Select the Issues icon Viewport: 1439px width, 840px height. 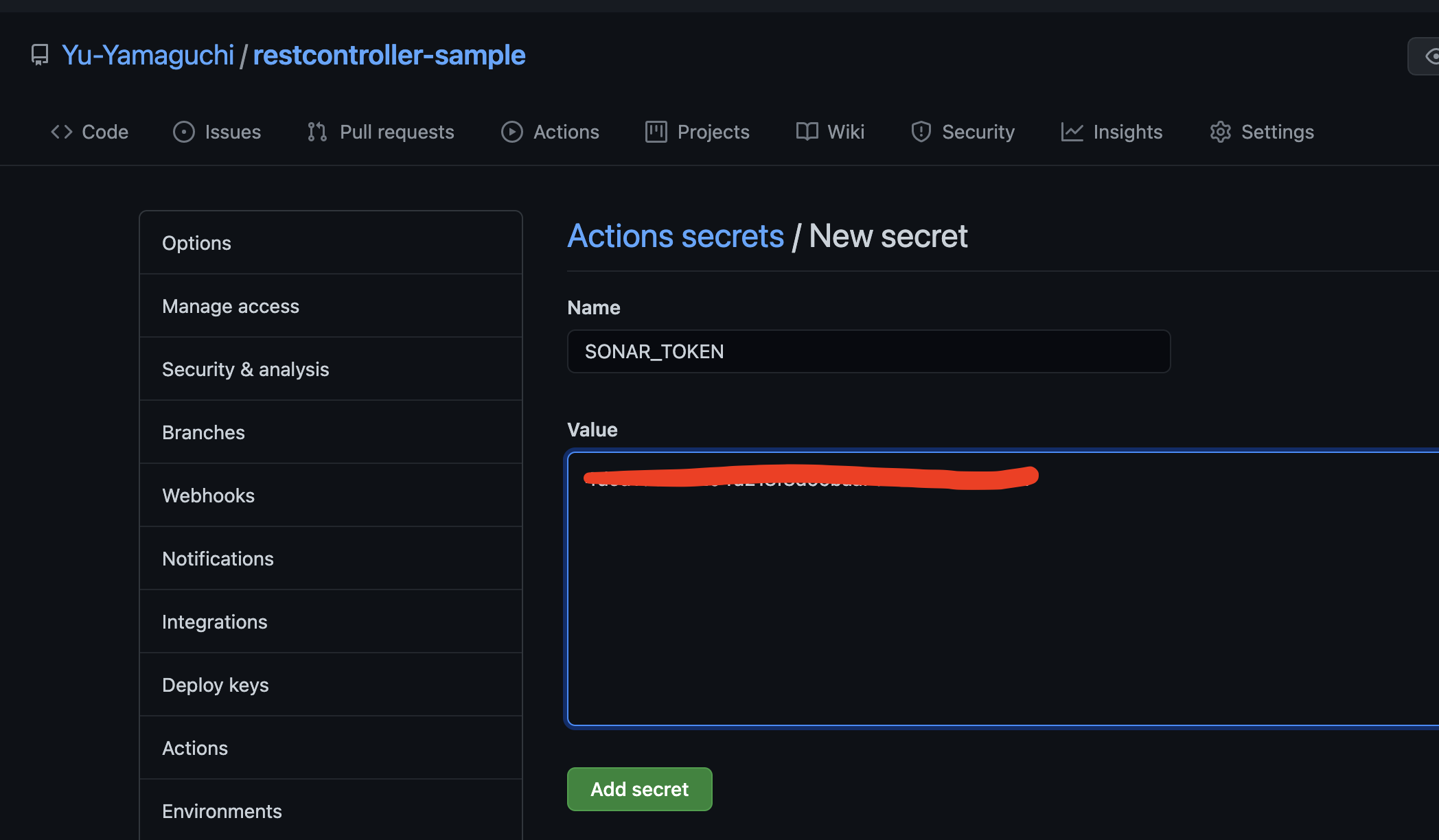pos(184,131)
